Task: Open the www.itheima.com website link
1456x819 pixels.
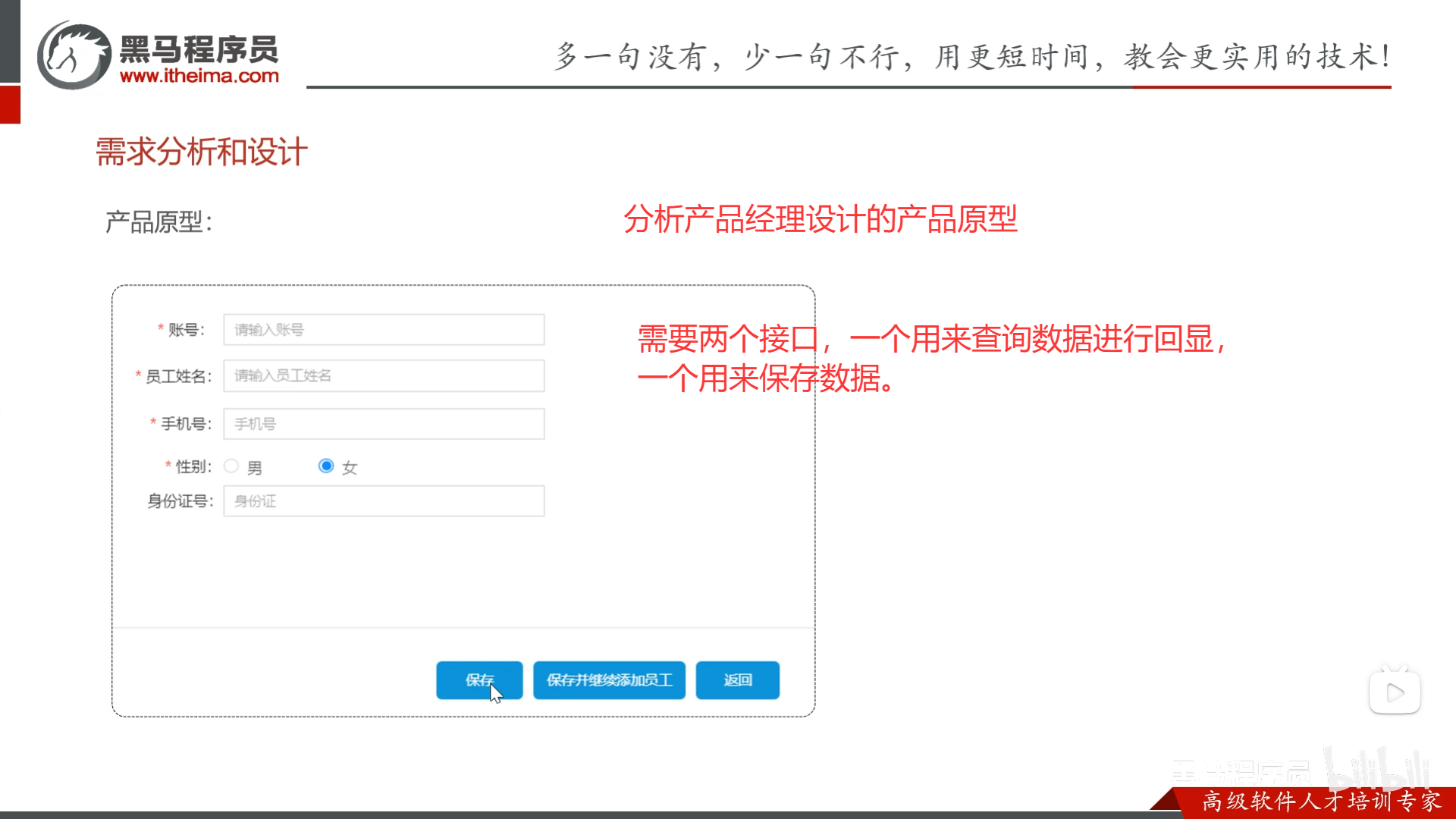Action: [x=201, y=76]
